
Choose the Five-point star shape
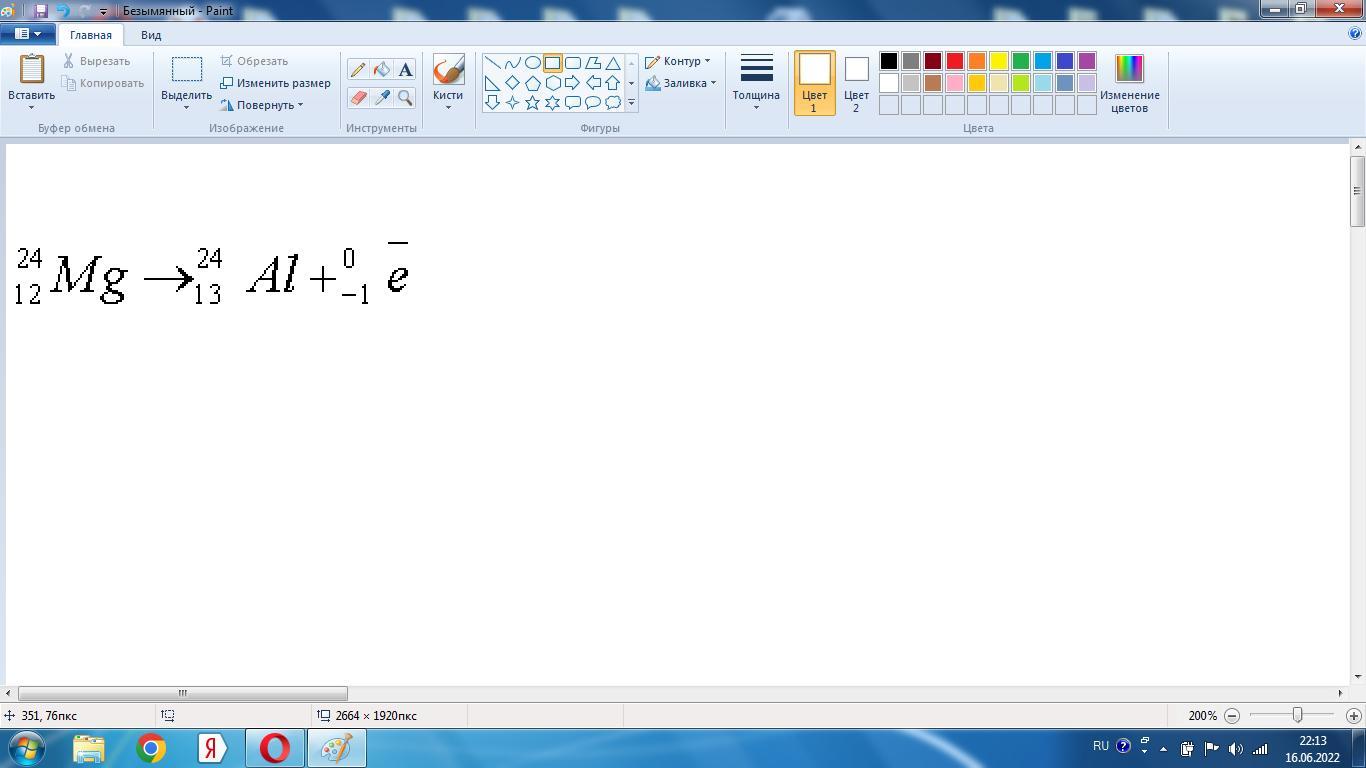[x=532, y=102]
